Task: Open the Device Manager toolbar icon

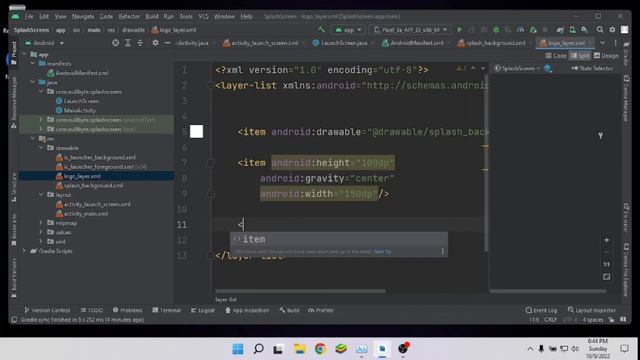Action: [573, 30]
